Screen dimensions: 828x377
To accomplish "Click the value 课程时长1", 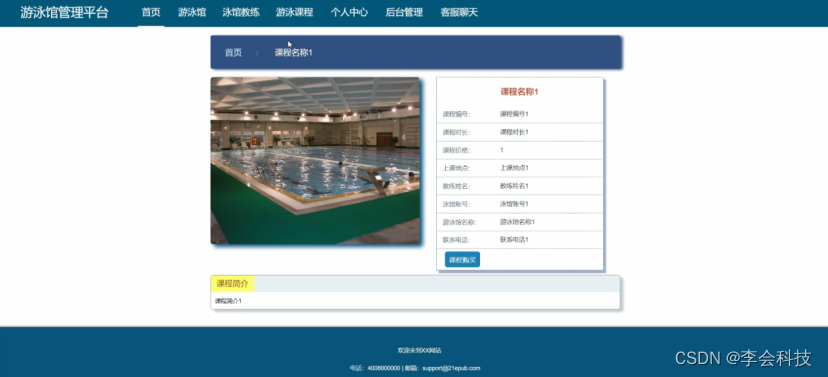I will click(x=514, y=132).
